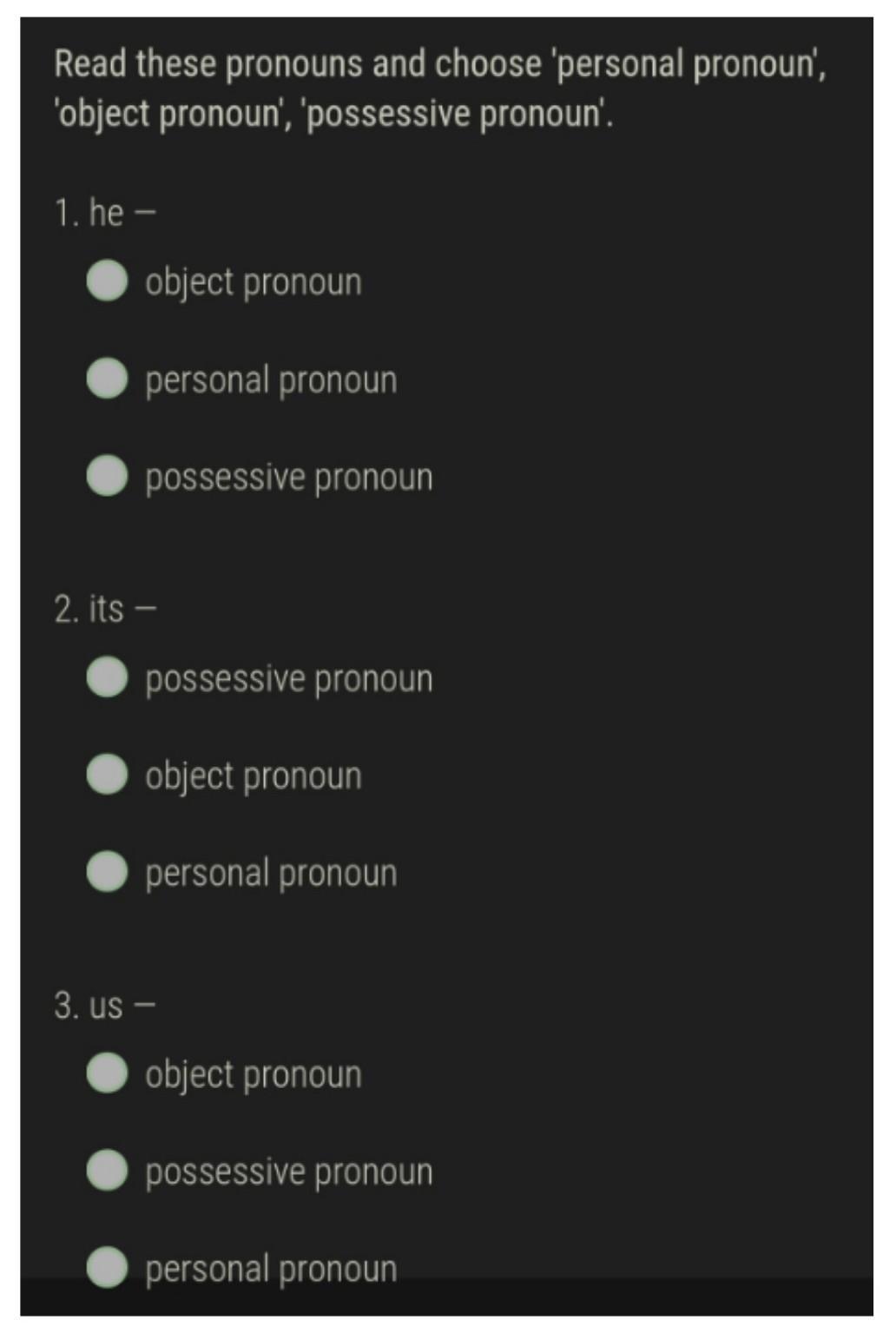Click the 'possessive pronoun' label text under 'us'
This screenshot has height=1340, width=896.
click(289, 1172)
